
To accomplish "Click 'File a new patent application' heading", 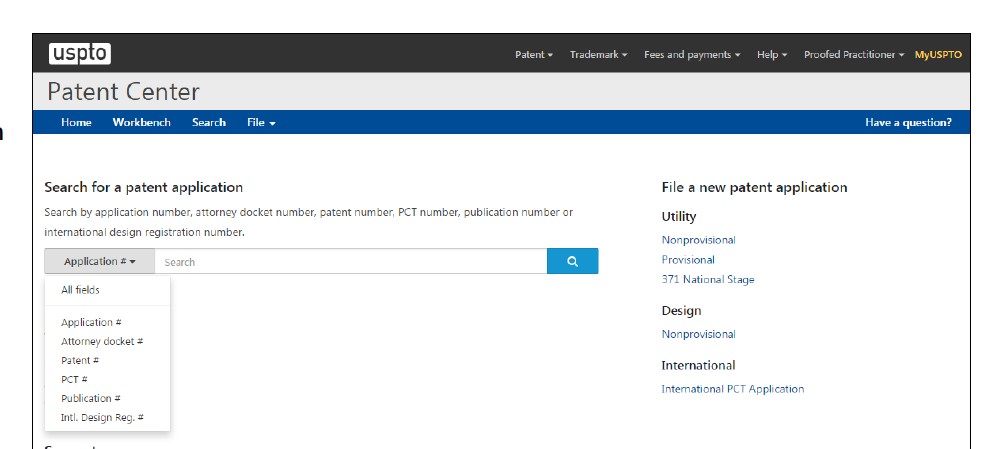I will (x=754, y=187).
